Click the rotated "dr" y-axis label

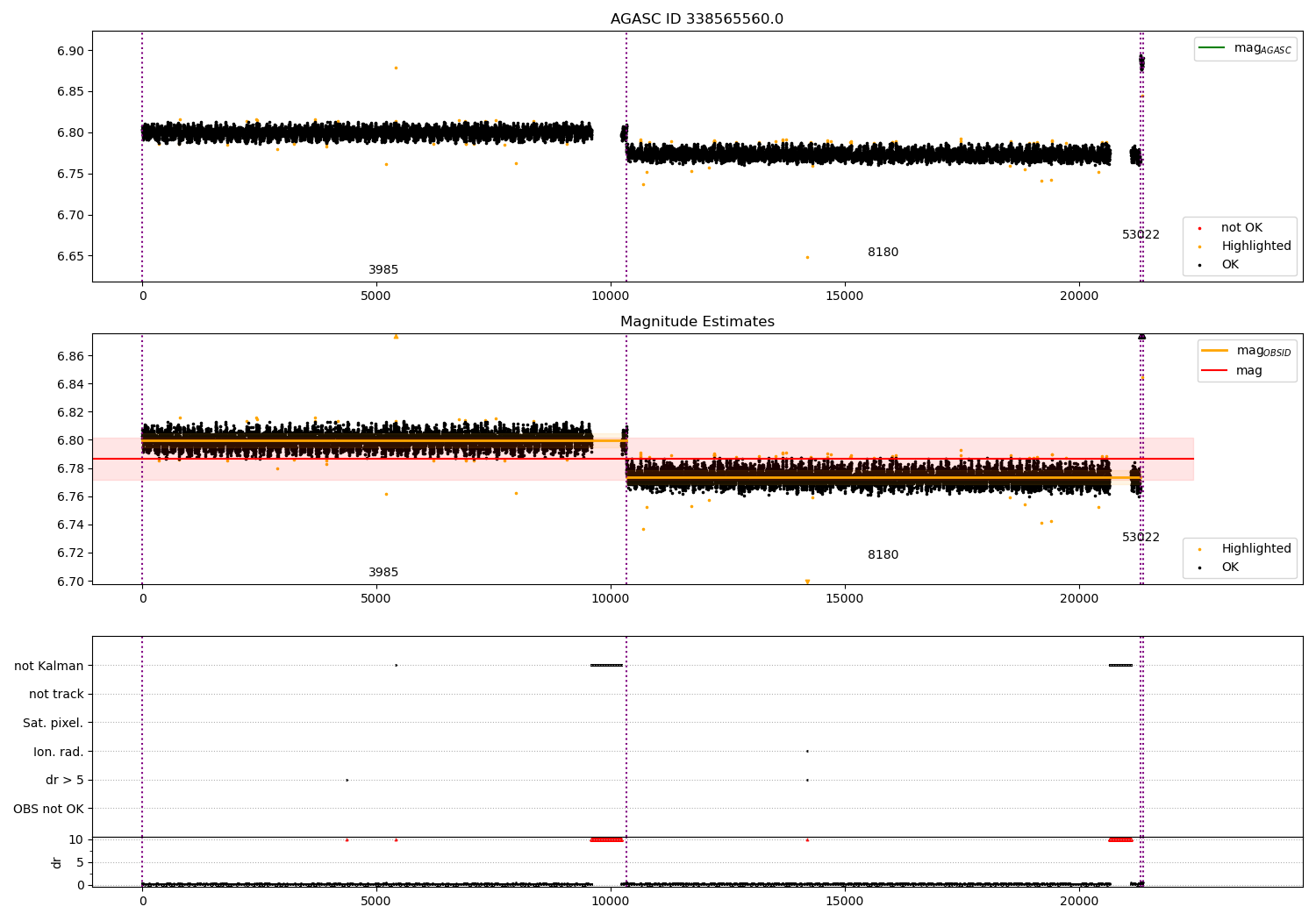(x=57, y=862)
